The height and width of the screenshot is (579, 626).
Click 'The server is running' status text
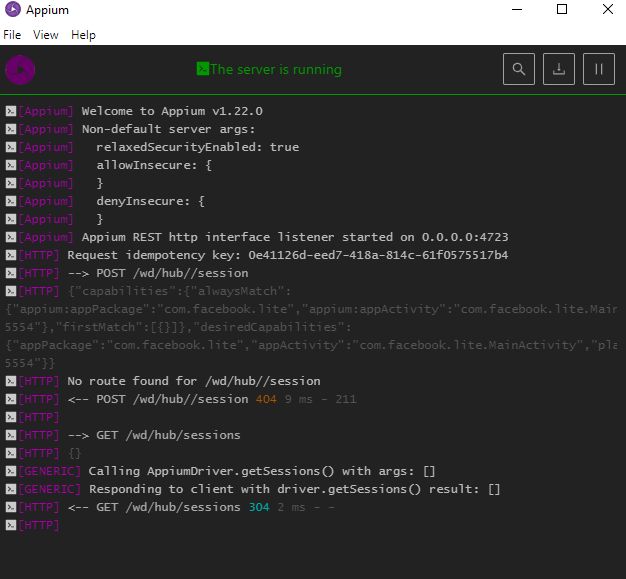coord(276,69)
